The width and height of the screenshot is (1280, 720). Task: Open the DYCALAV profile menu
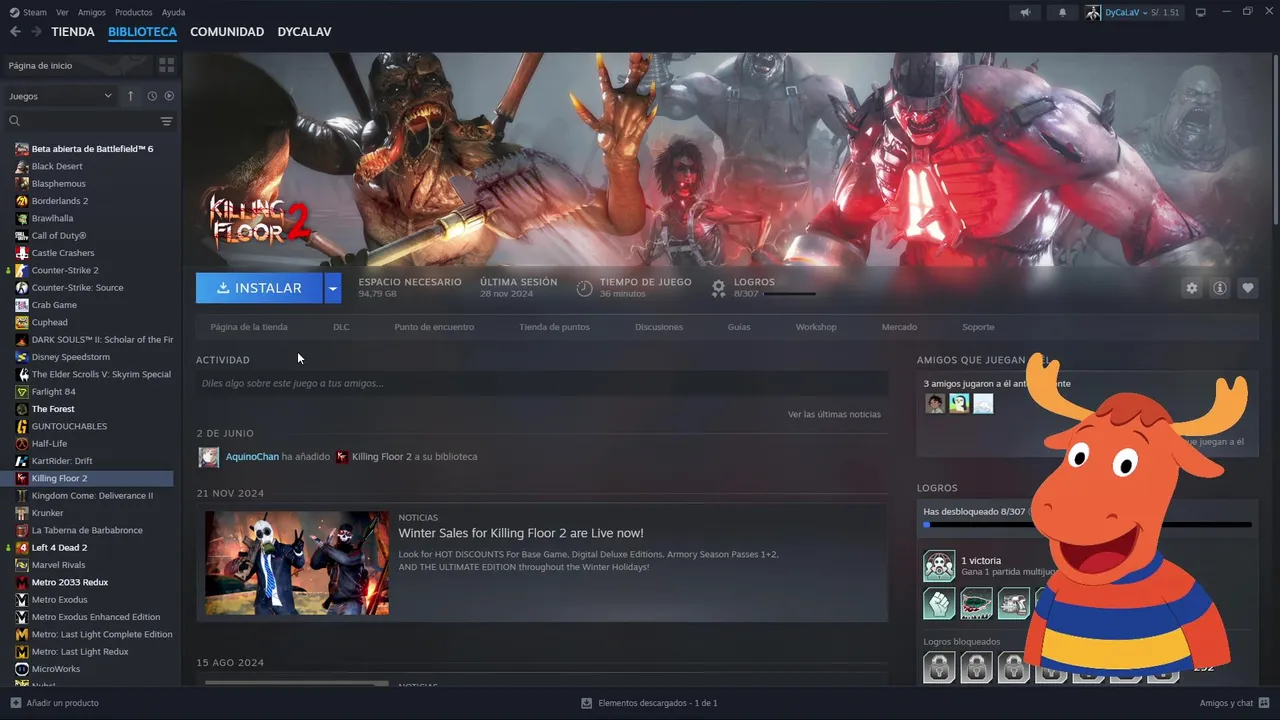[304, 32]
